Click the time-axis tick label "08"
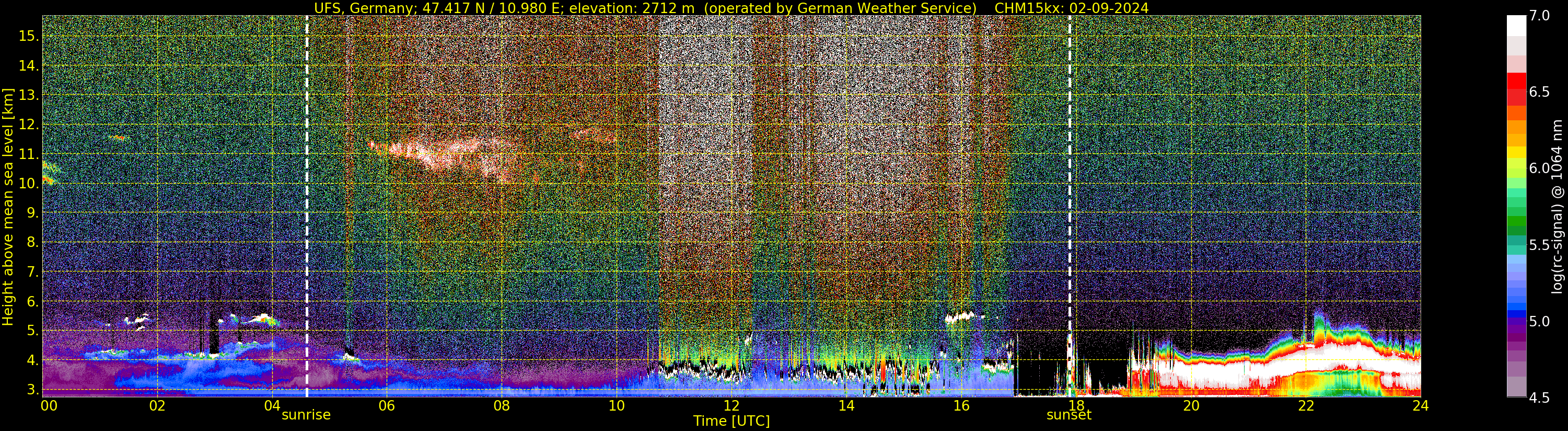Image resolution: width=1568 pixels, height=431 pixels. 502,406
